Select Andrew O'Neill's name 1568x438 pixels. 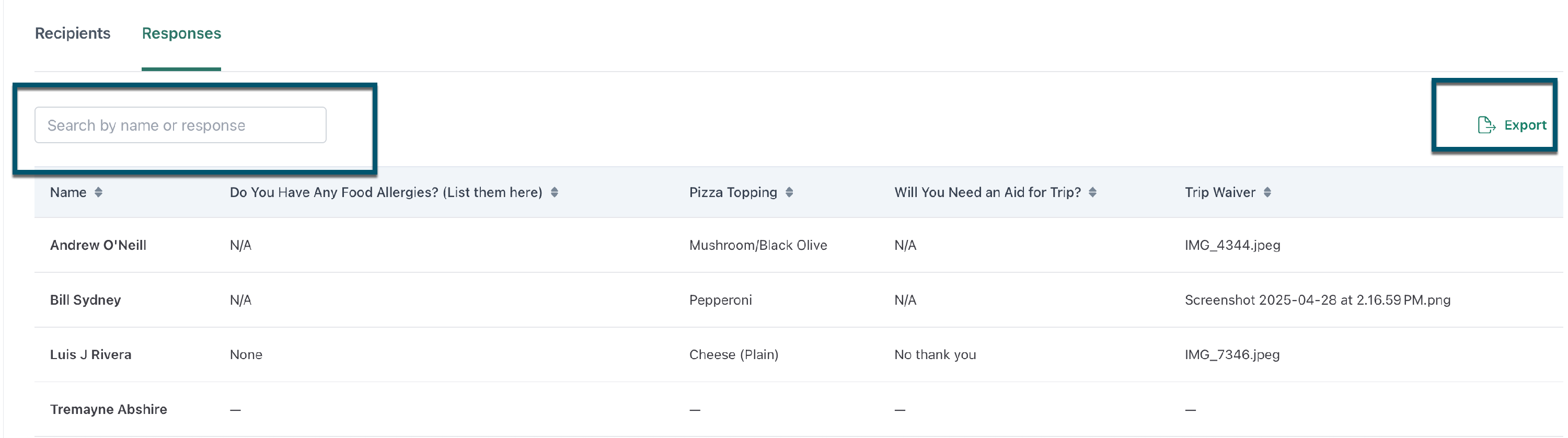98,245
